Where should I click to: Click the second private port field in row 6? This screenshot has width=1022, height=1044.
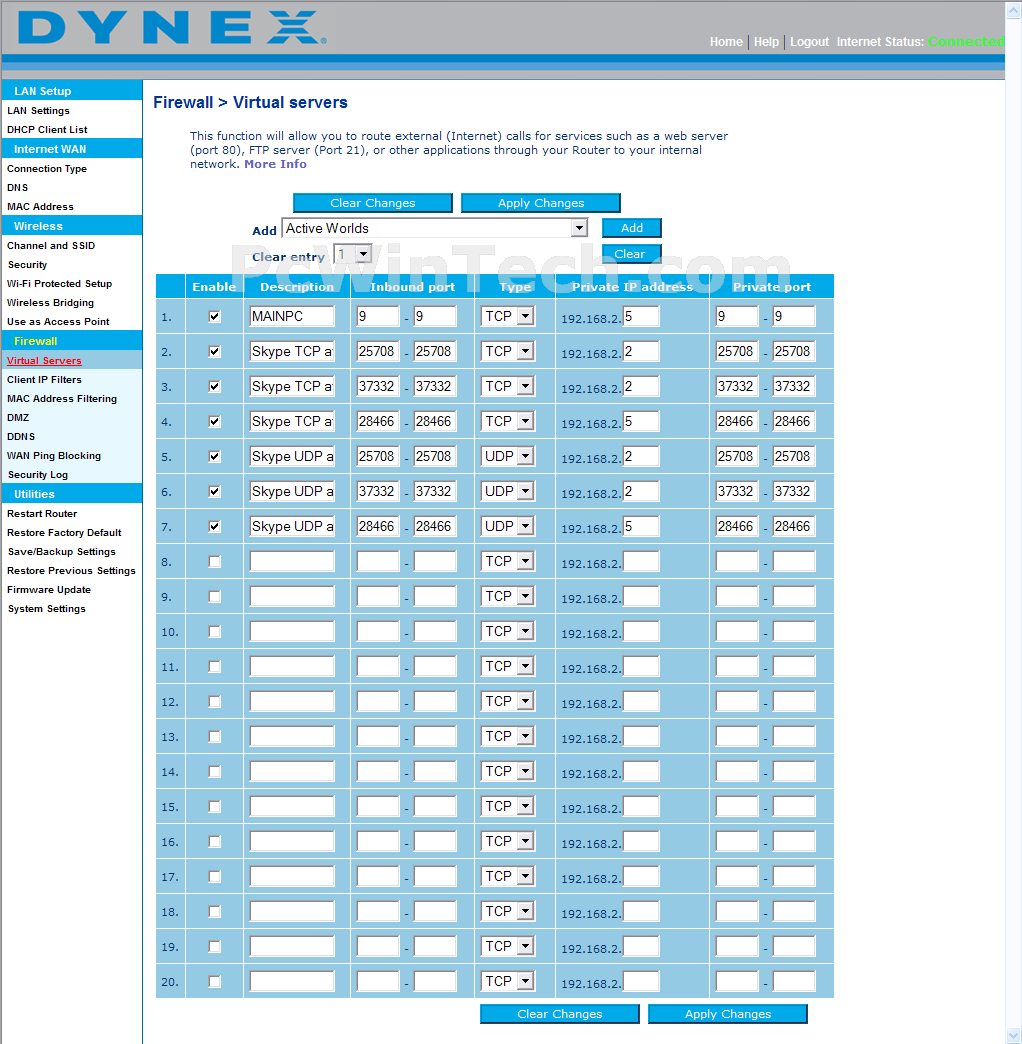794,491
